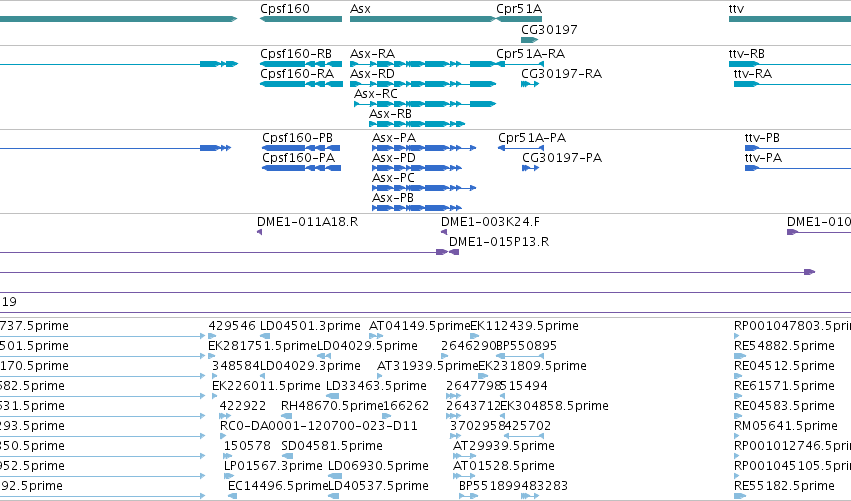The height and width of the screenshot is (501, 851).
Task: Click EST label RC0-DA0001-120700-023-D11
Action: (319, 427)
